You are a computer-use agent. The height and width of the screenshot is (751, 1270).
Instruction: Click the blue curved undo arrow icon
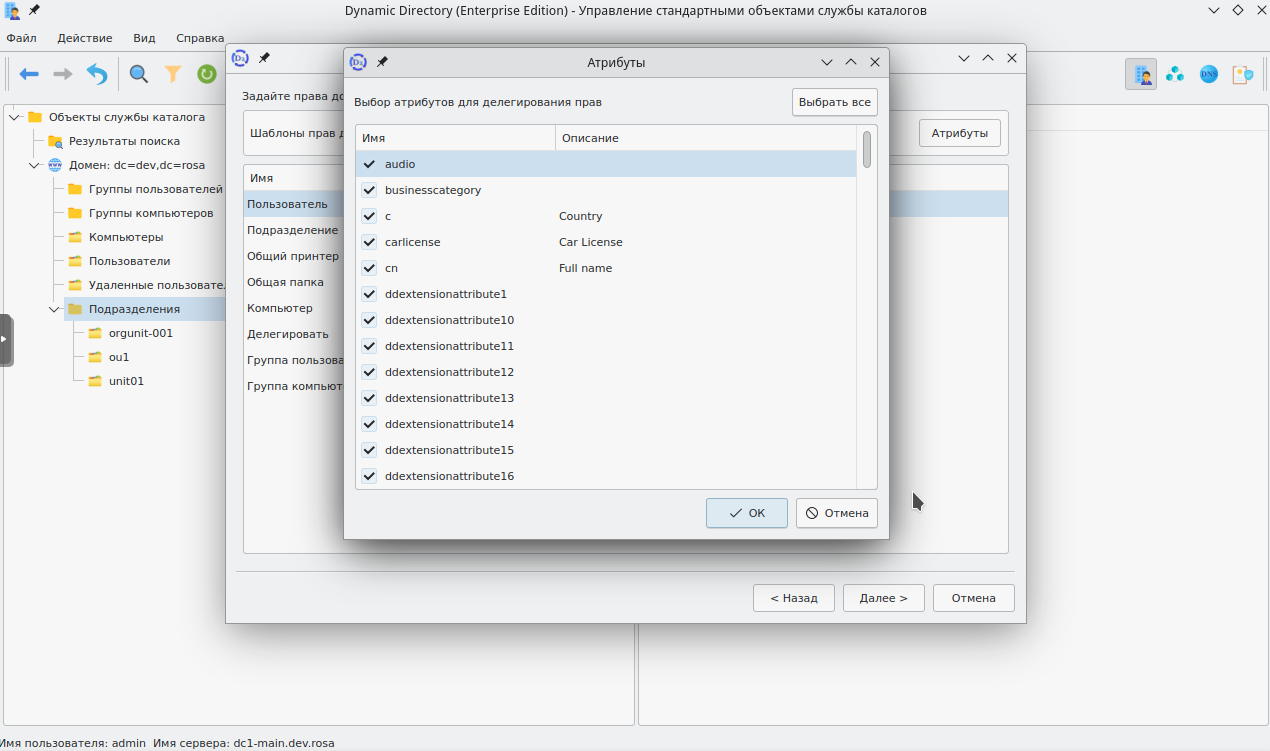coord(97,74)
